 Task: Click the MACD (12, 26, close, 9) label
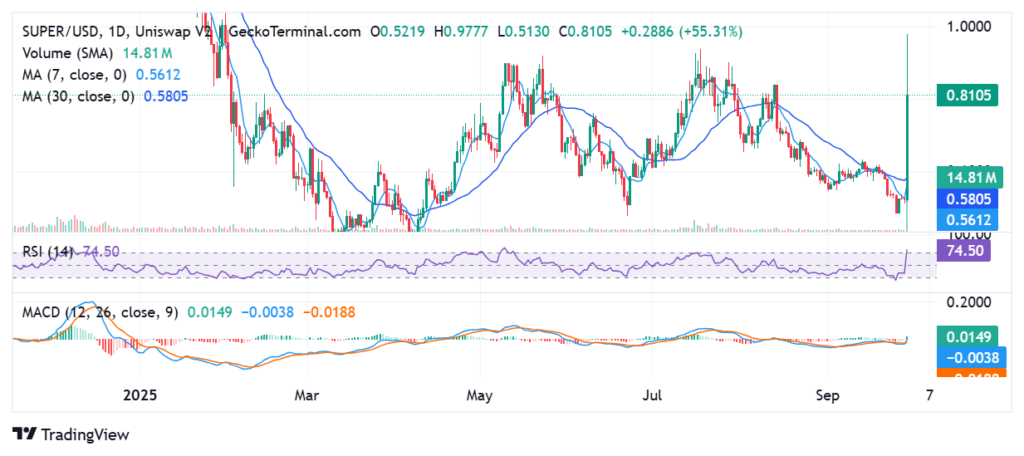(100, 312)
